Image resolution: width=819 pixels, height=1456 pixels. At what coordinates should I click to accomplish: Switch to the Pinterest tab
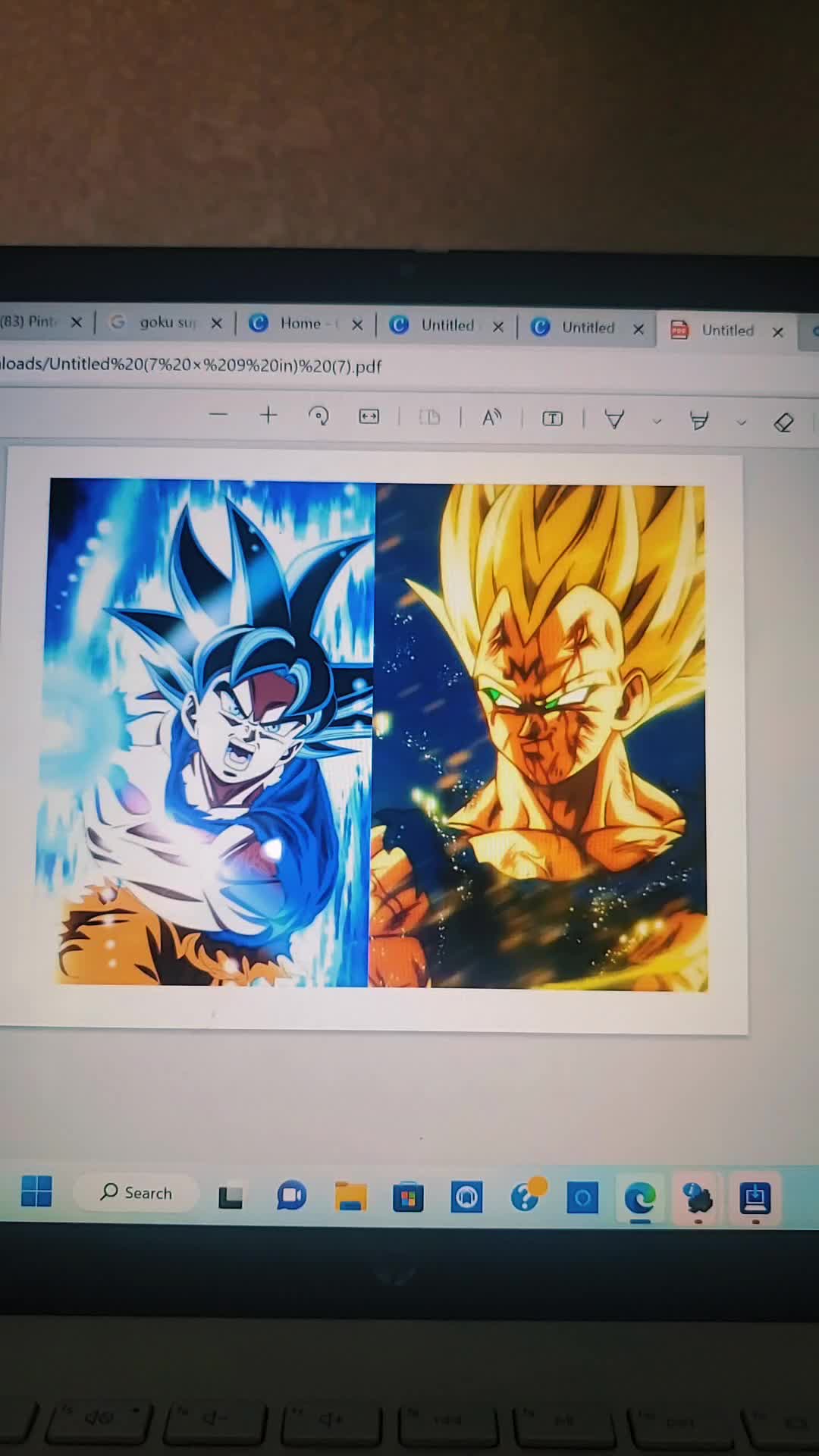[29, 322]
